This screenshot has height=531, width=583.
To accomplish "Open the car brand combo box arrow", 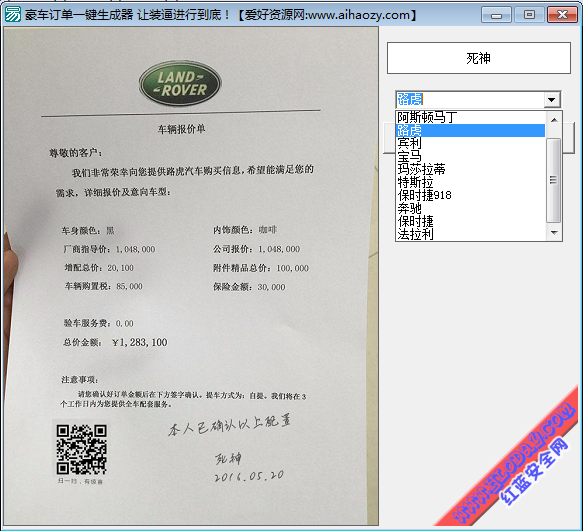I will tap(551, 100).
